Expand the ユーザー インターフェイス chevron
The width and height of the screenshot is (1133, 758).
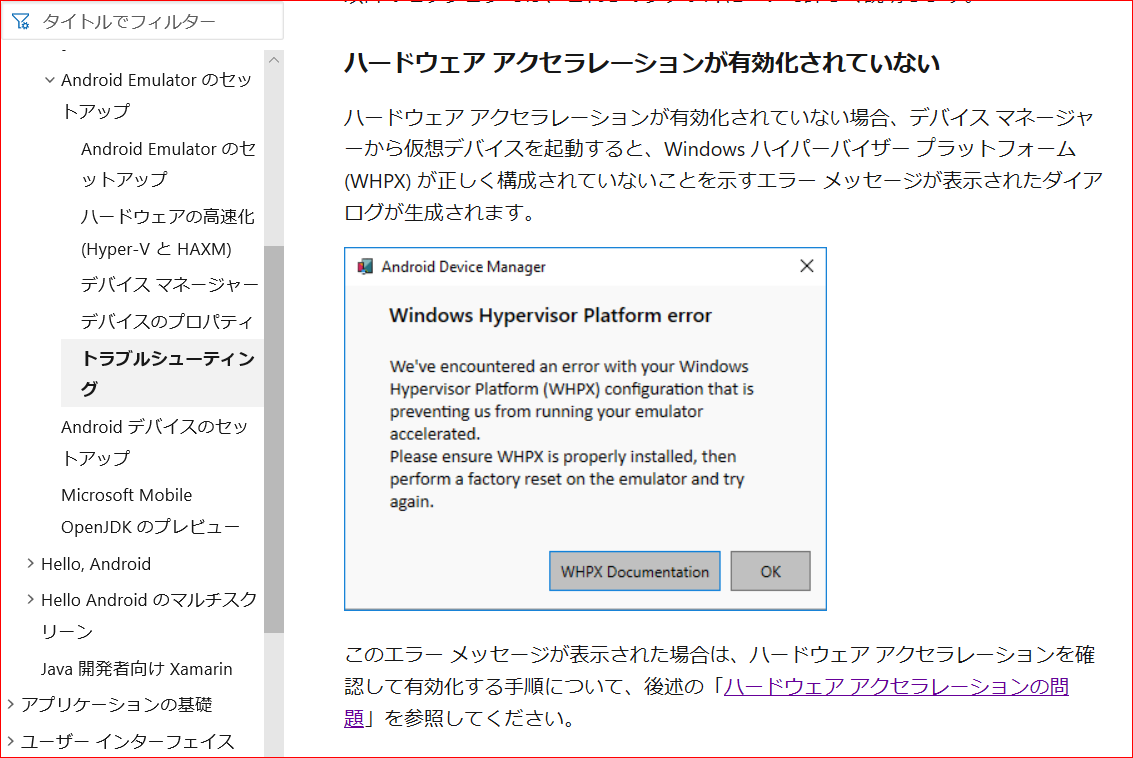[x=10, y=741]
